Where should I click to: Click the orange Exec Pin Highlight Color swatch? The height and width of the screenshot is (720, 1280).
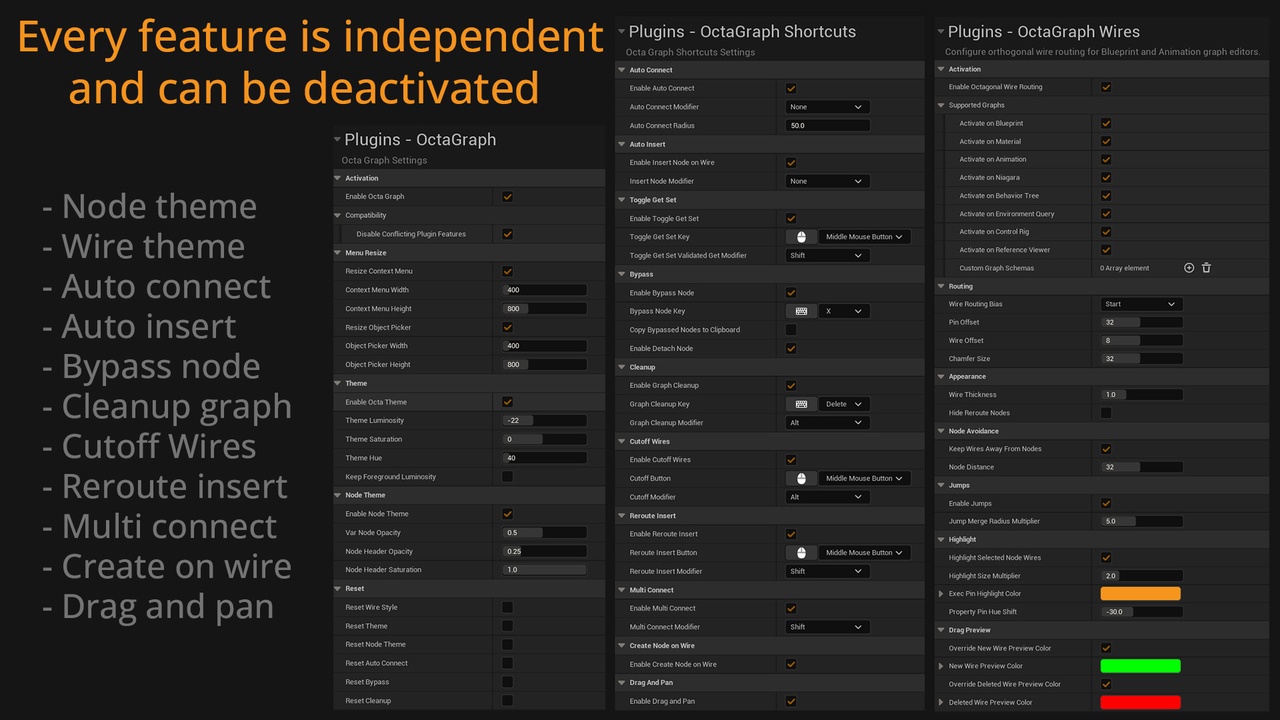point(1140,594)
